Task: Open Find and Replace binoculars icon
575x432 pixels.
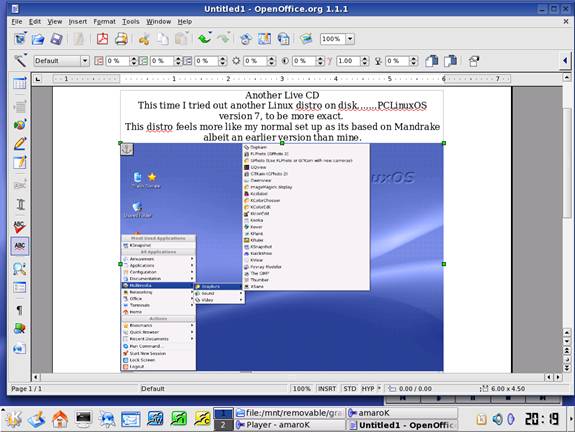Action: click(20, 269)
